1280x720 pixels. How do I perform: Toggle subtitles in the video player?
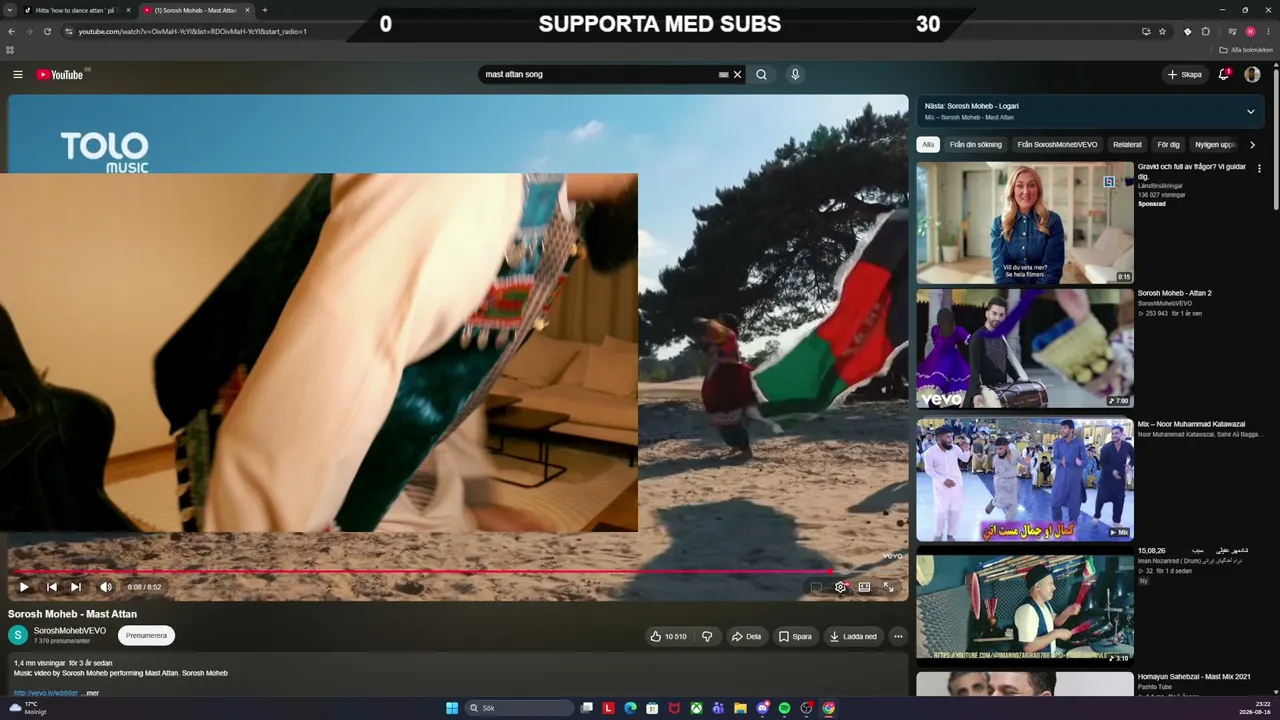816,587
